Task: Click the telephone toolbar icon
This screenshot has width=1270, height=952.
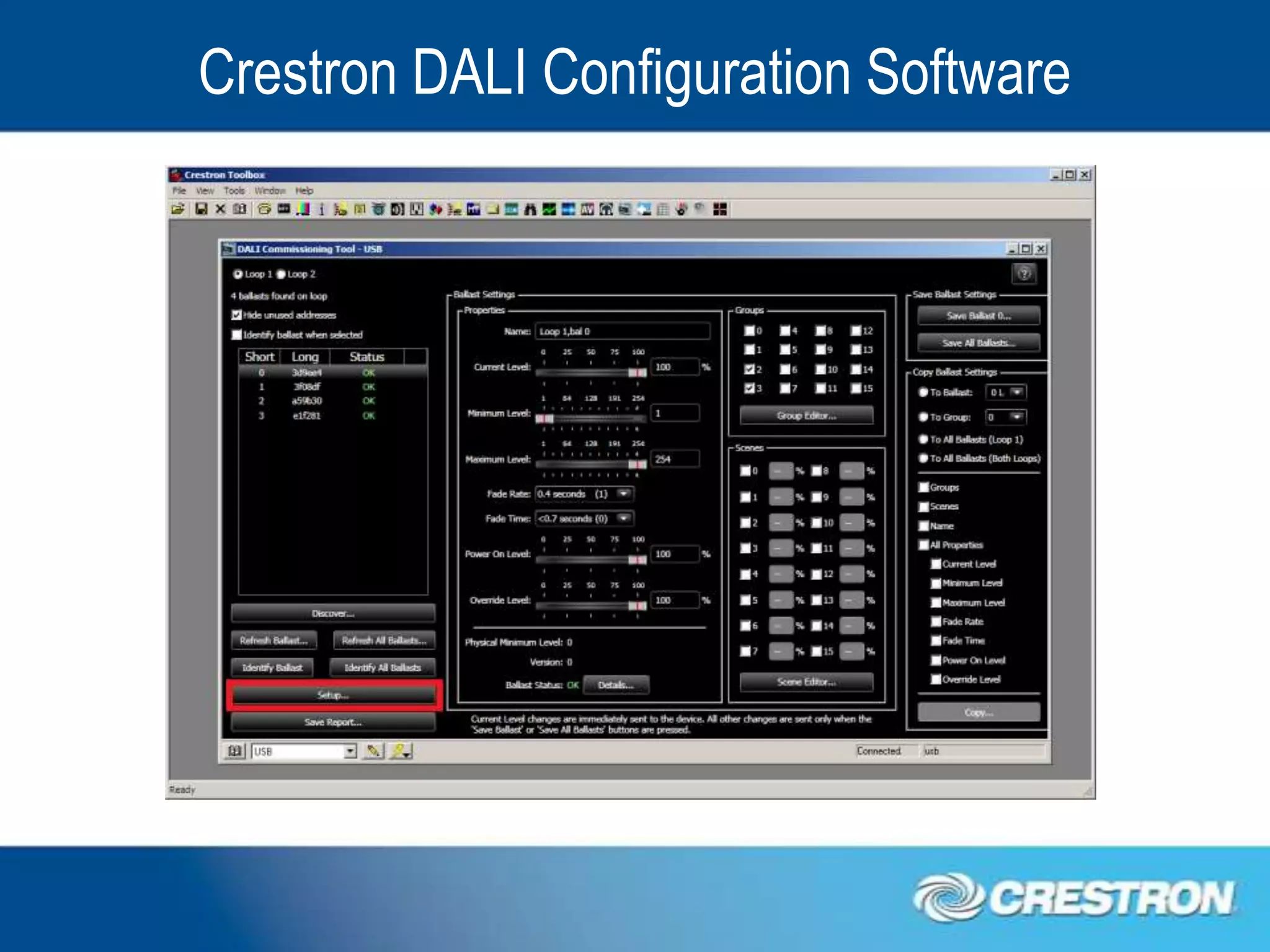Action: (264, 209)
